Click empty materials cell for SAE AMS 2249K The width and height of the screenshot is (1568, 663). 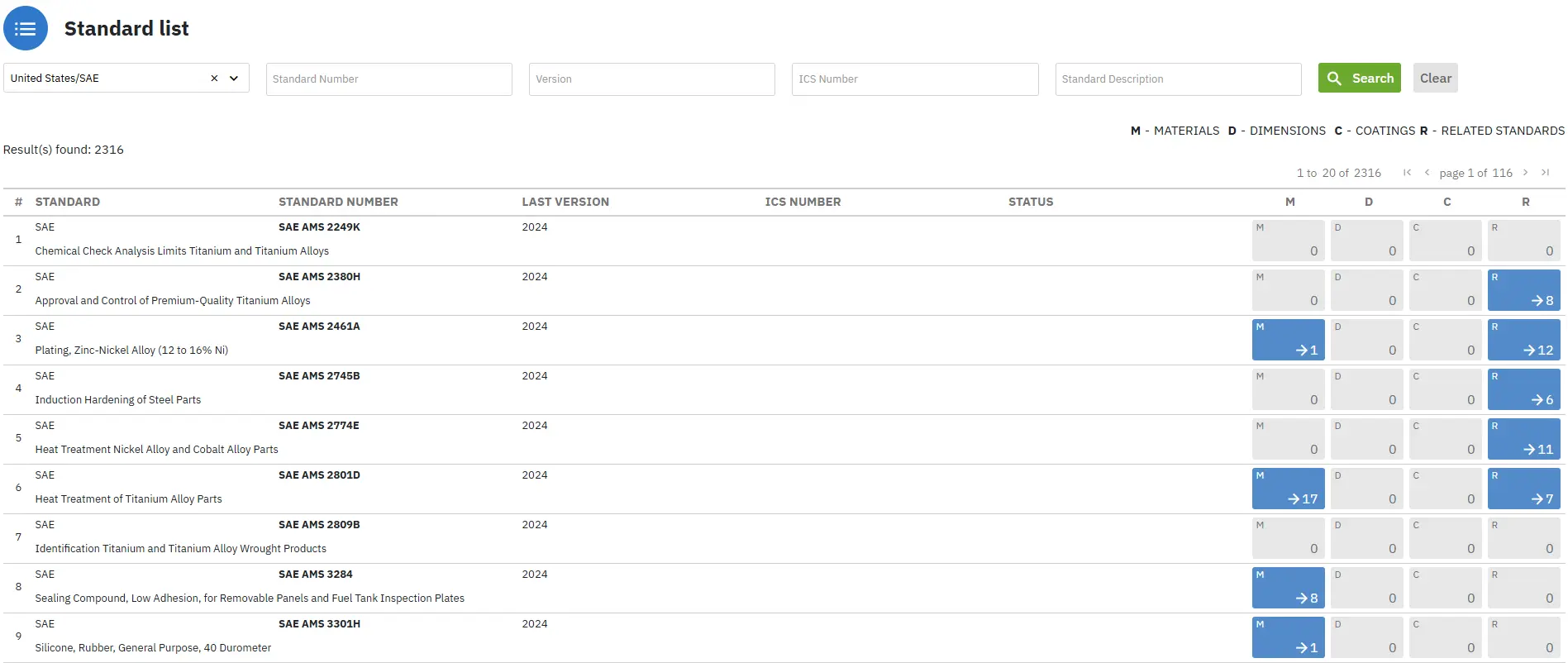(1288, 241)
